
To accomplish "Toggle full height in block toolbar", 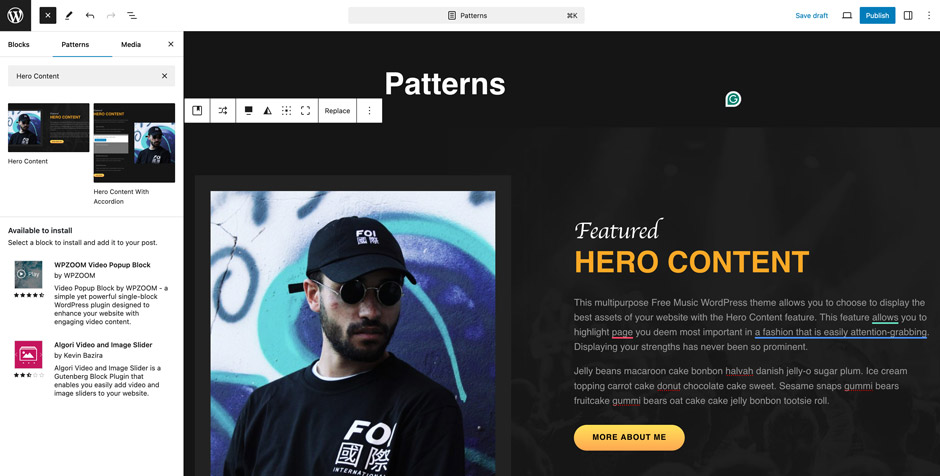I will coord(306,111).
